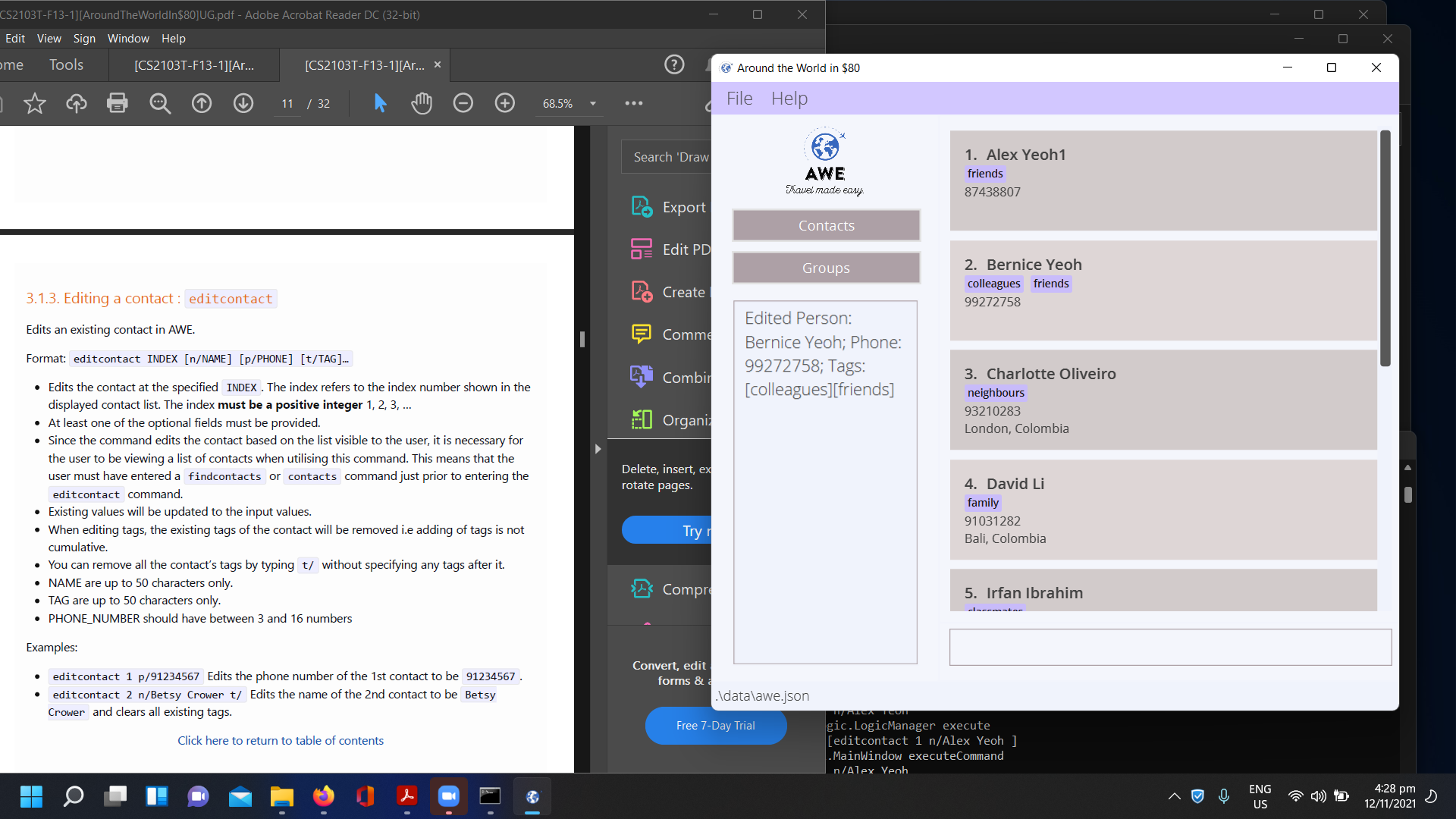1456x819 pixels.
Task: Click the zoom in plus icon
Action: 505,103
